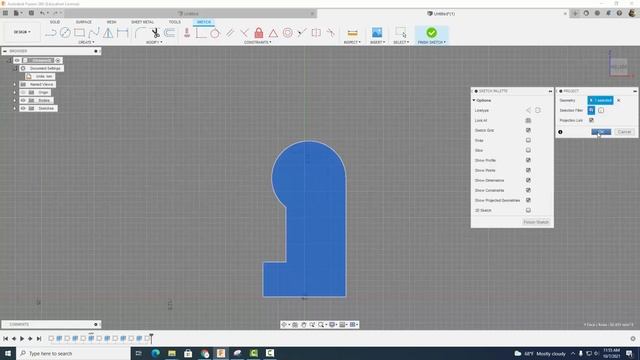Collapse the Options section in Sketch Palette
Viewport: 640px width, 360px height.
(474, 100)
